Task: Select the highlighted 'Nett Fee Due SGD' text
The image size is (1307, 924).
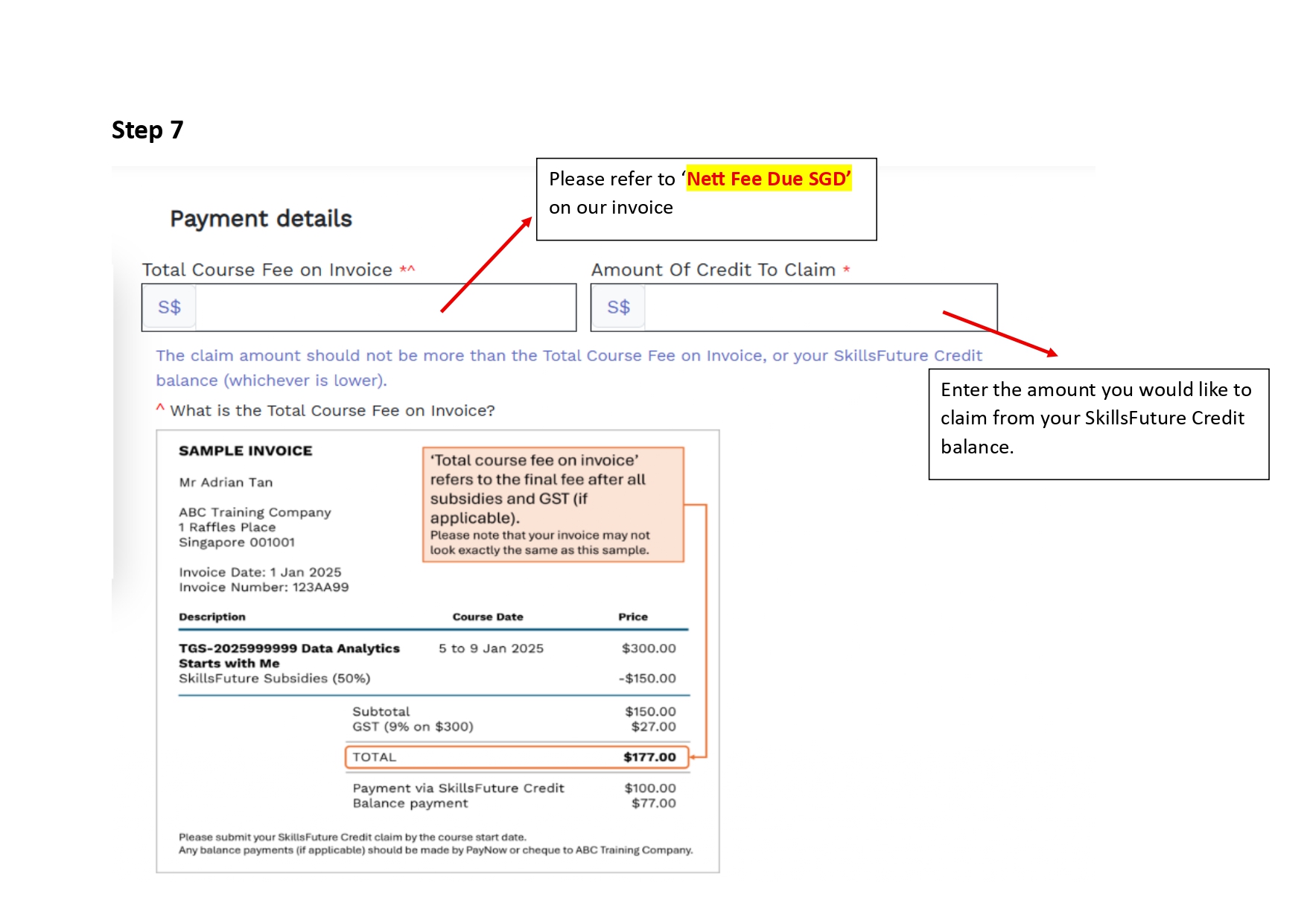Action: pyautogui.click(x=768, y=179)
